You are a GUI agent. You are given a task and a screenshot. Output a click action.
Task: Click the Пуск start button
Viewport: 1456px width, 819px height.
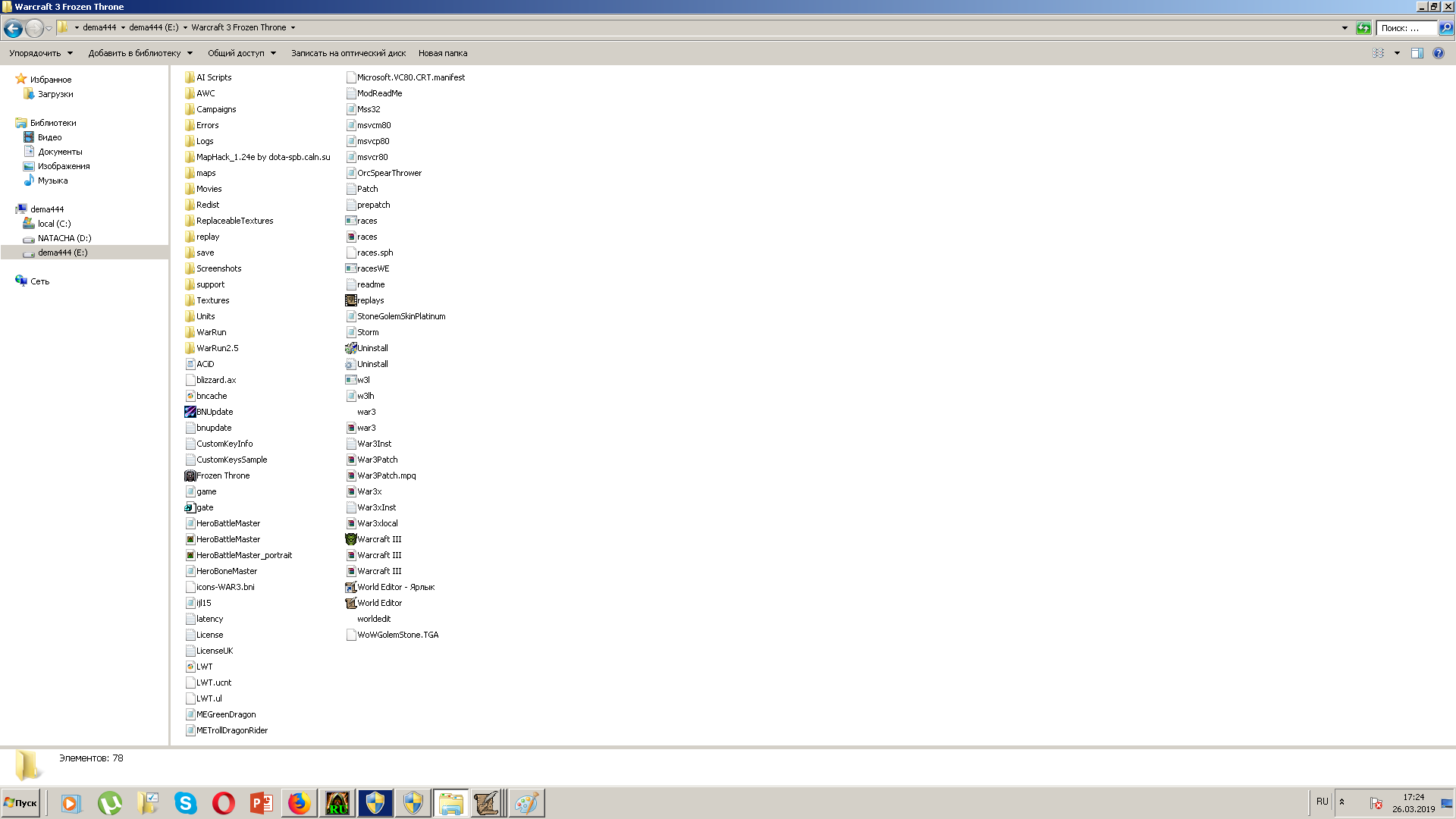click(x=20, y=802)
